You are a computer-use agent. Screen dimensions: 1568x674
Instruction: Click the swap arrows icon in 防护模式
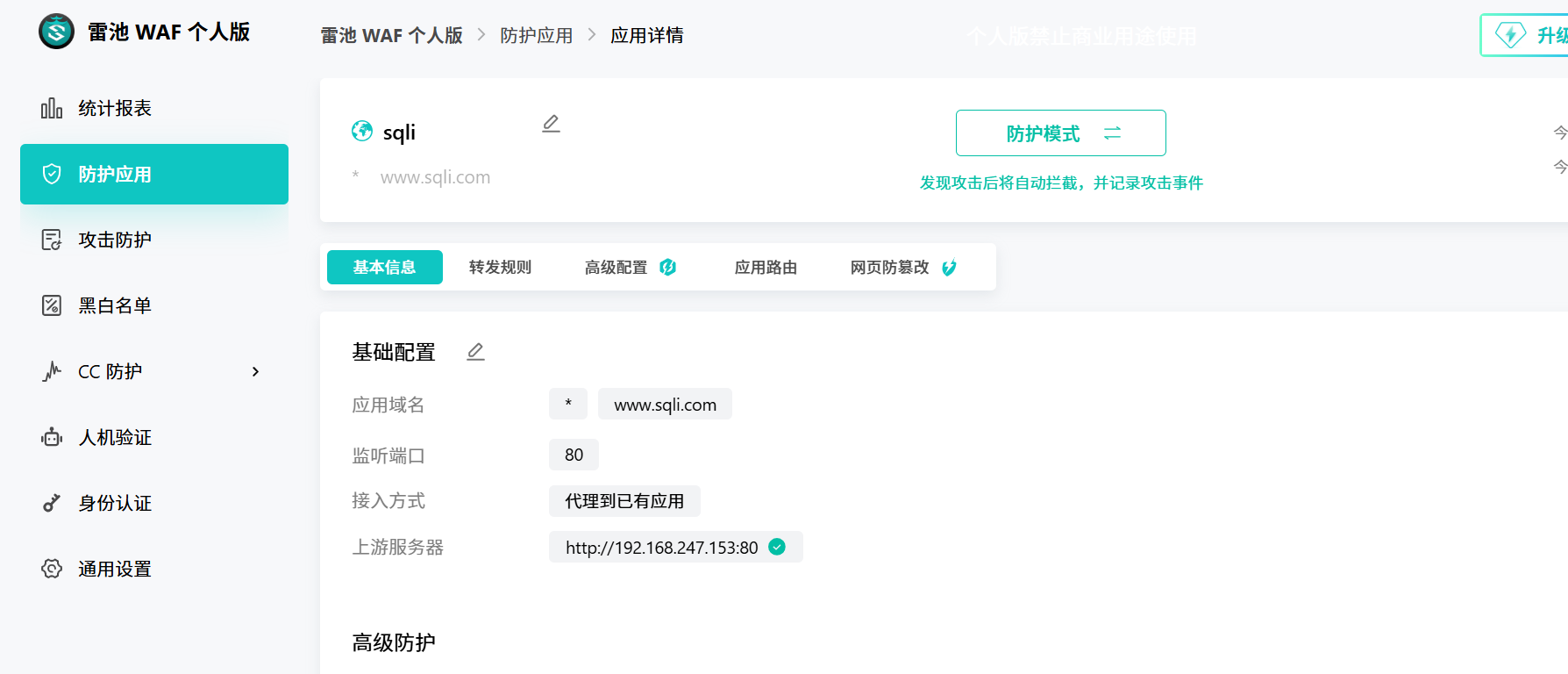tap(1112, 133)
